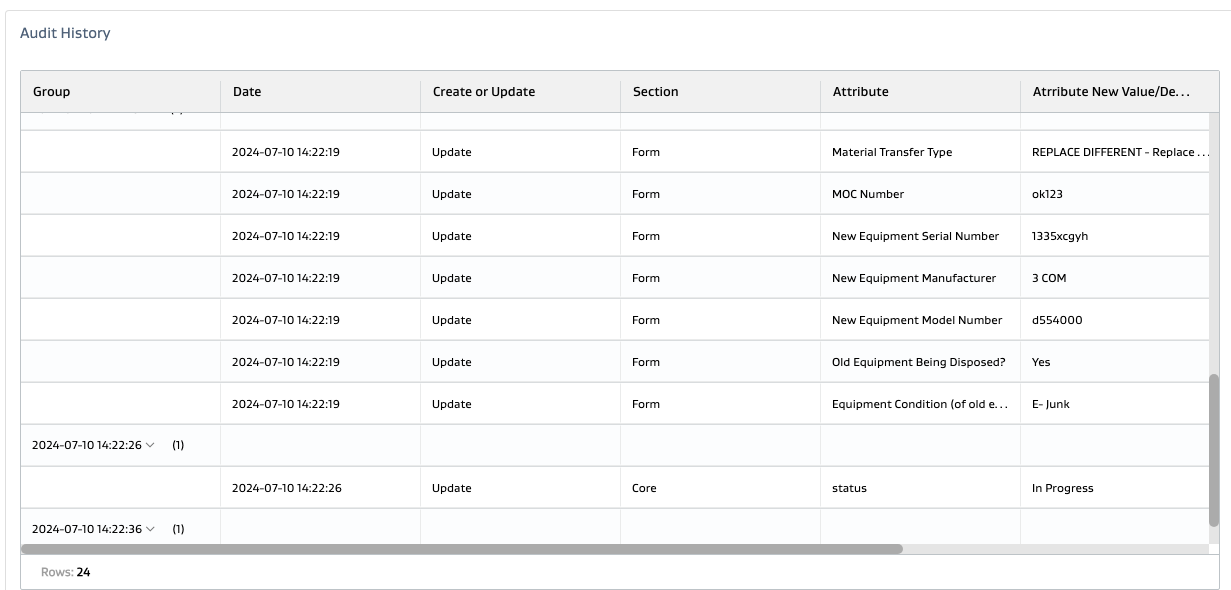Click the 3 COM manufacturer value
This screenshot has height=590, width=1231.
[x=1049, y=278]
